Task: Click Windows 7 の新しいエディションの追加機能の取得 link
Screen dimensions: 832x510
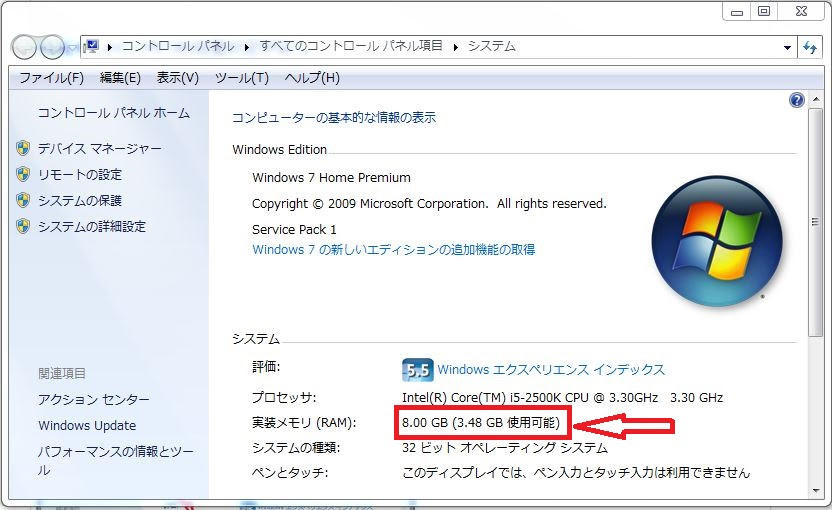Action: [394, 249]
